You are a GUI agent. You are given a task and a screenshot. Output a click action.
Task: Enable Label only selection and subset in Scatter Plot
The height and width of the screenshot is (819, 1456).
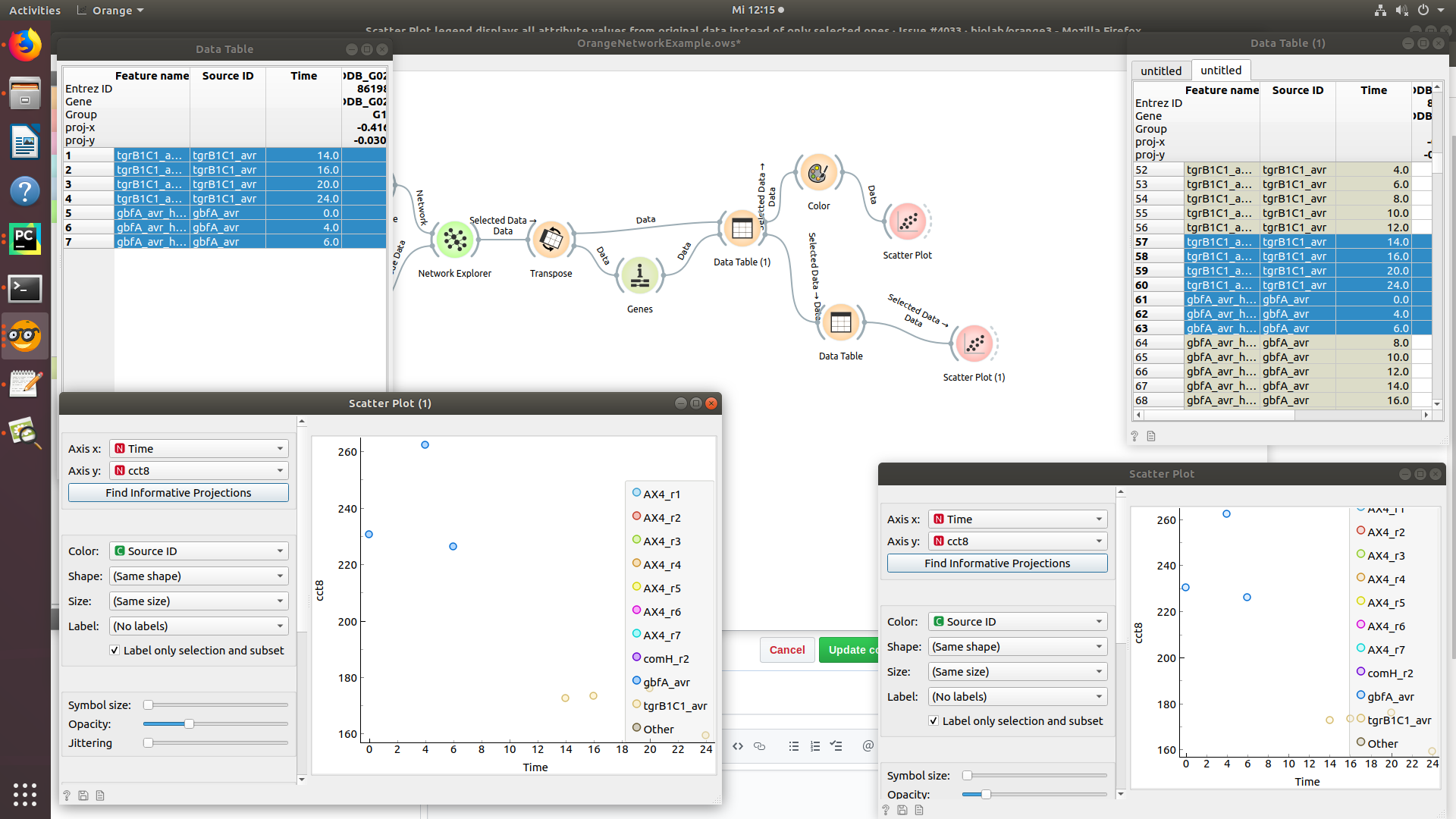(x=934, y=720)
